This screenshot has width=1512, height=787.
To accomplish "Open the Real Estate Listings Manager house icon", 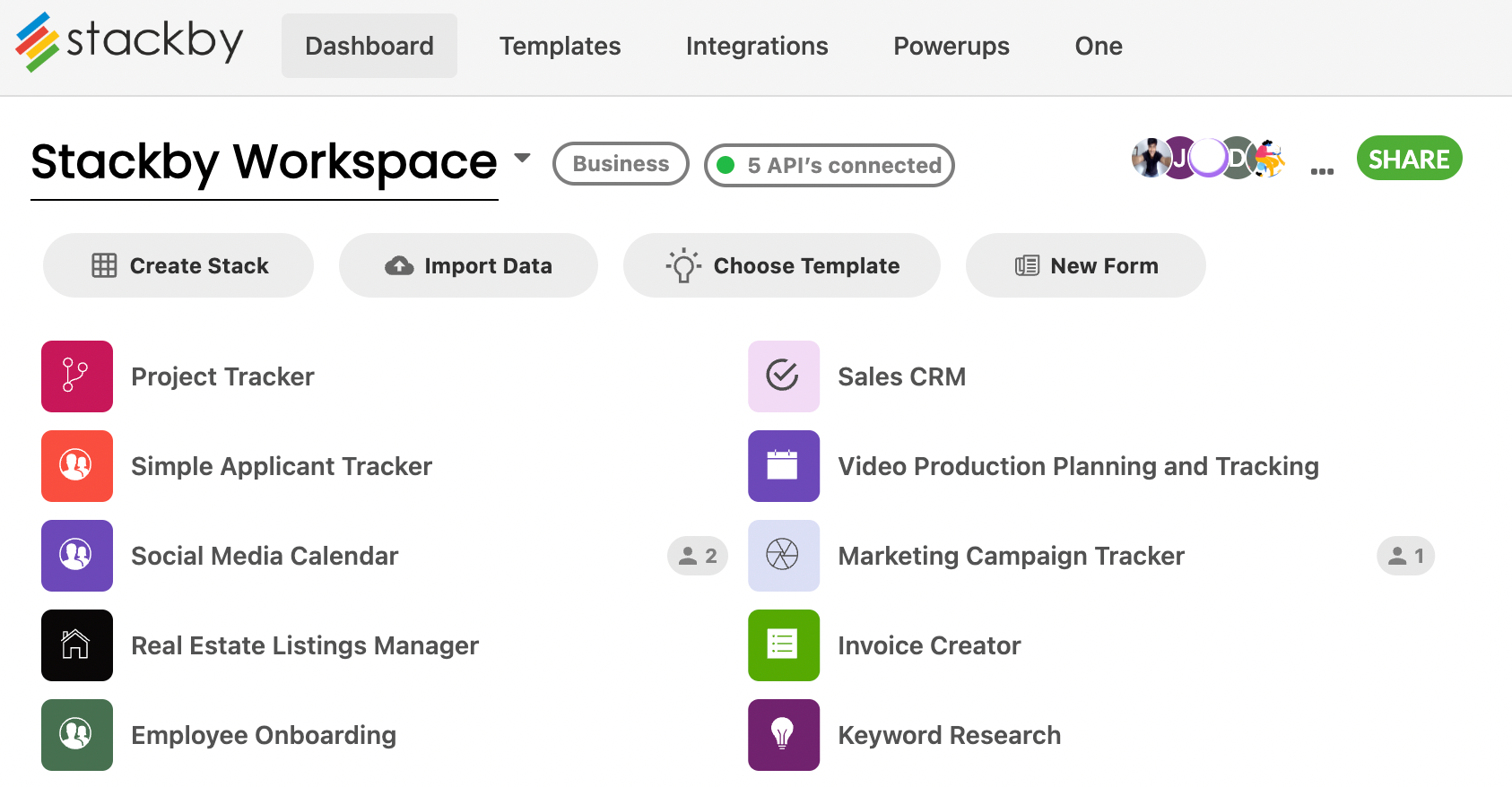I will click(77, 645).
